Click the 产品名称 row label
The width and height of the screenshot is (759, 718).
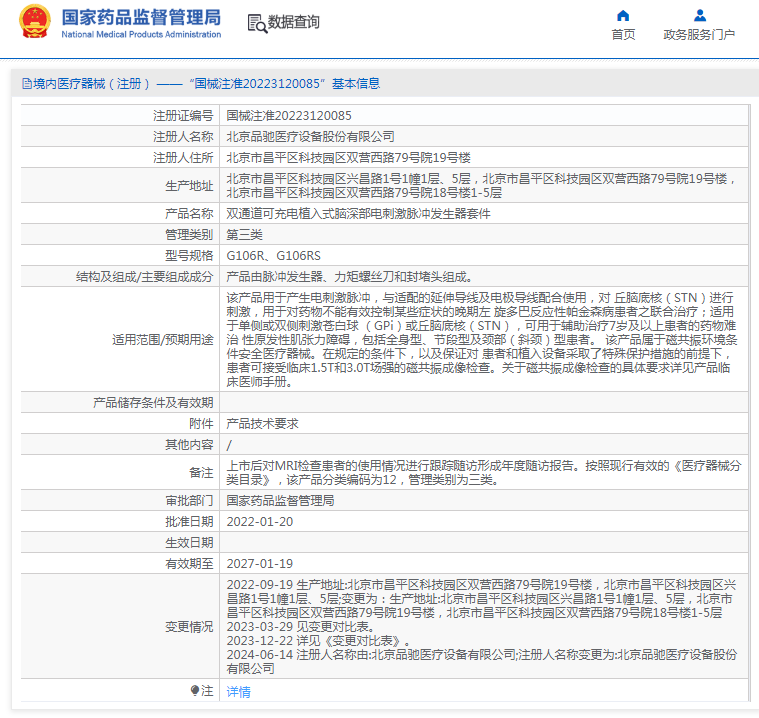pyautogui.click(x=189, y=214)
